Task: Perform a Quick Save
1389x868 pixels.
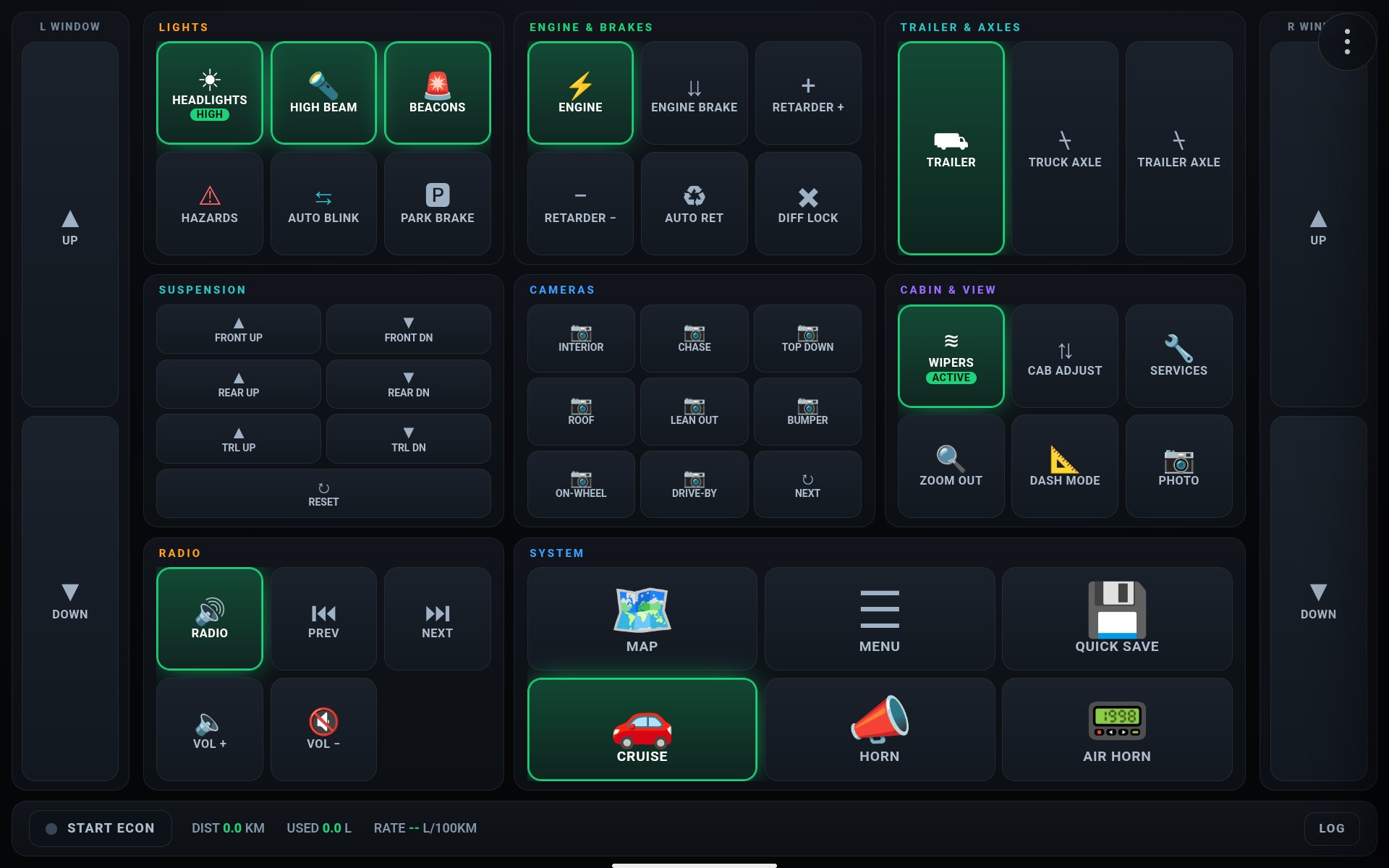Action: [x=1117, y=618]
